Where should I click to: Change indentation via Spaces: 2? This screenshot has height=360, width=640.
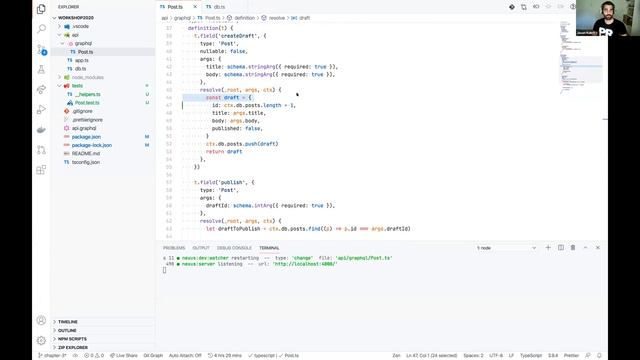coord(473,356)
